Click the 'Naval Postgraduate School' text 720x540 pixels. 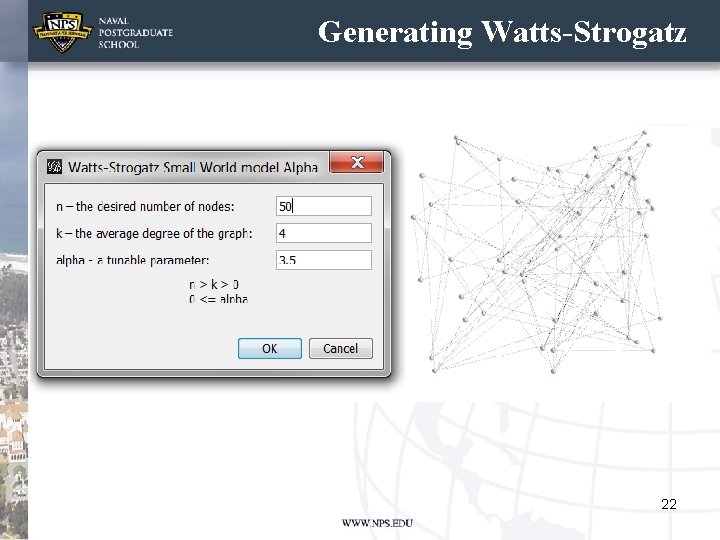[x=135, y=33]
